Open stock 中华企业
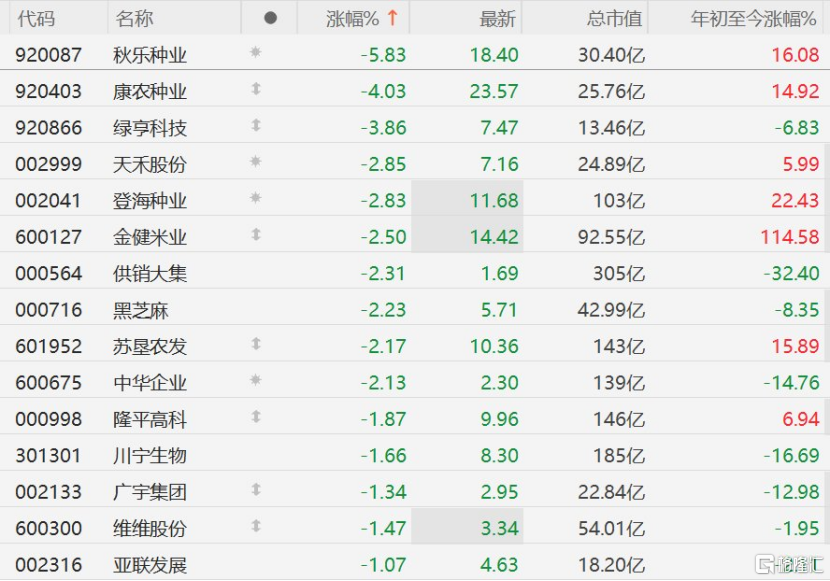Screen dimensions: 830x581 150,383
